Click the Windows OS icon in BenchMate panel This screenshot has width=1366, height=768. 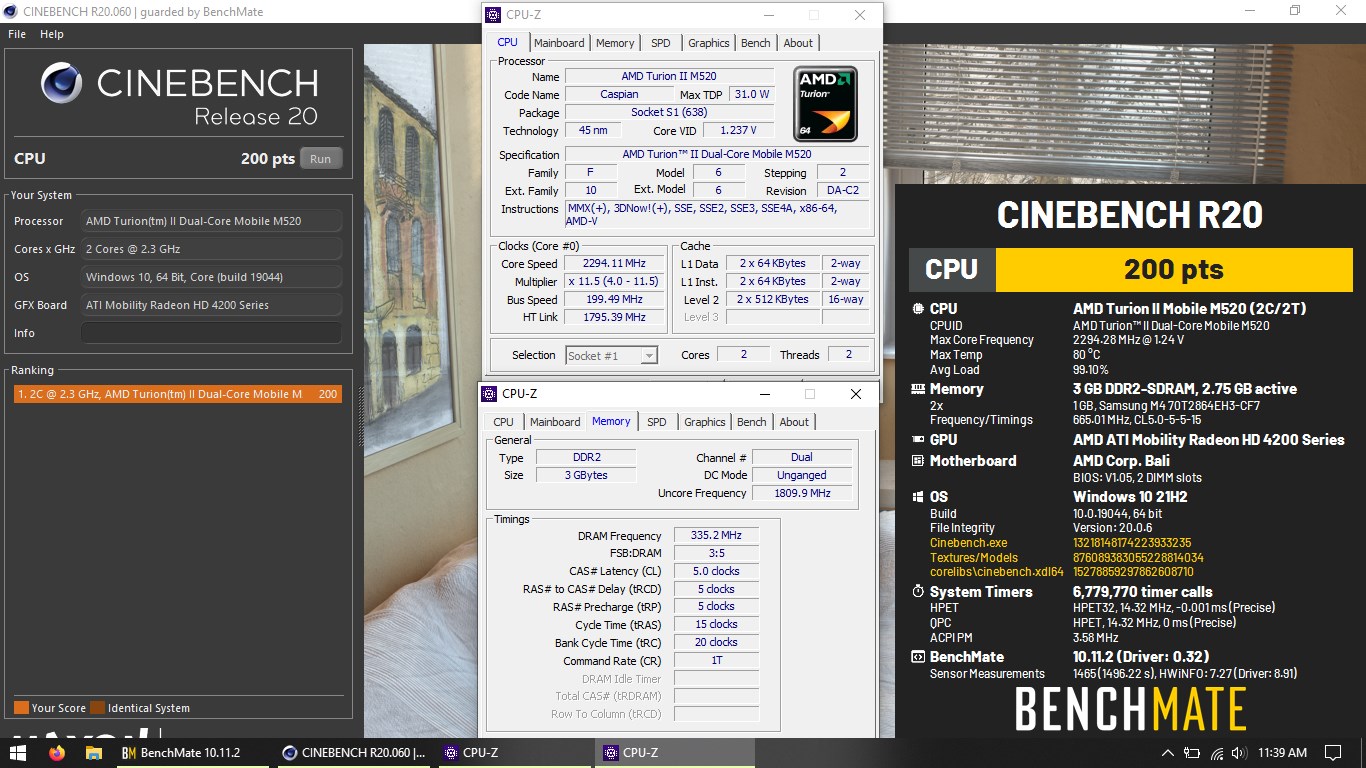[x=918, y=497]
